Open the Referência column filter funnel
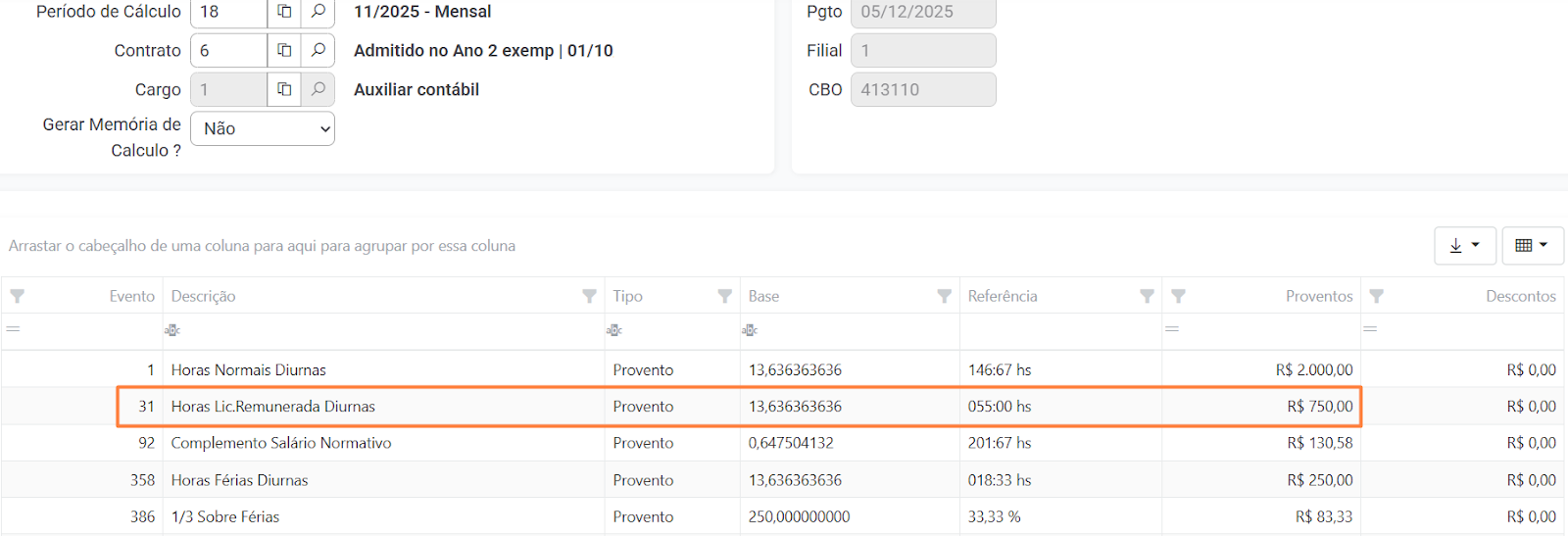Screen dimensions: 1568x536 click(x=1147, y=296)
